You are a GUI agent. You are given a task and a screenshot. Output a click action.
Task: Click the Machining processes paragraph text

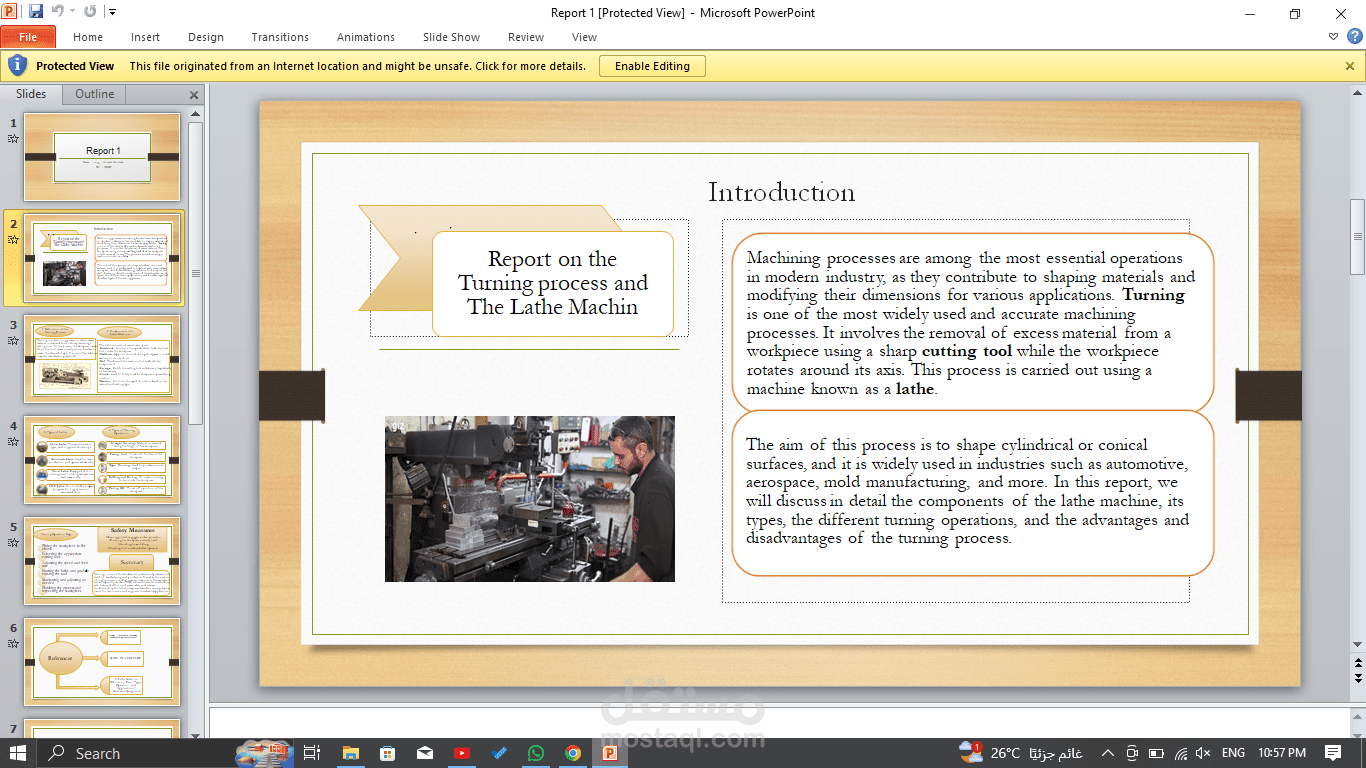[973, 322]
